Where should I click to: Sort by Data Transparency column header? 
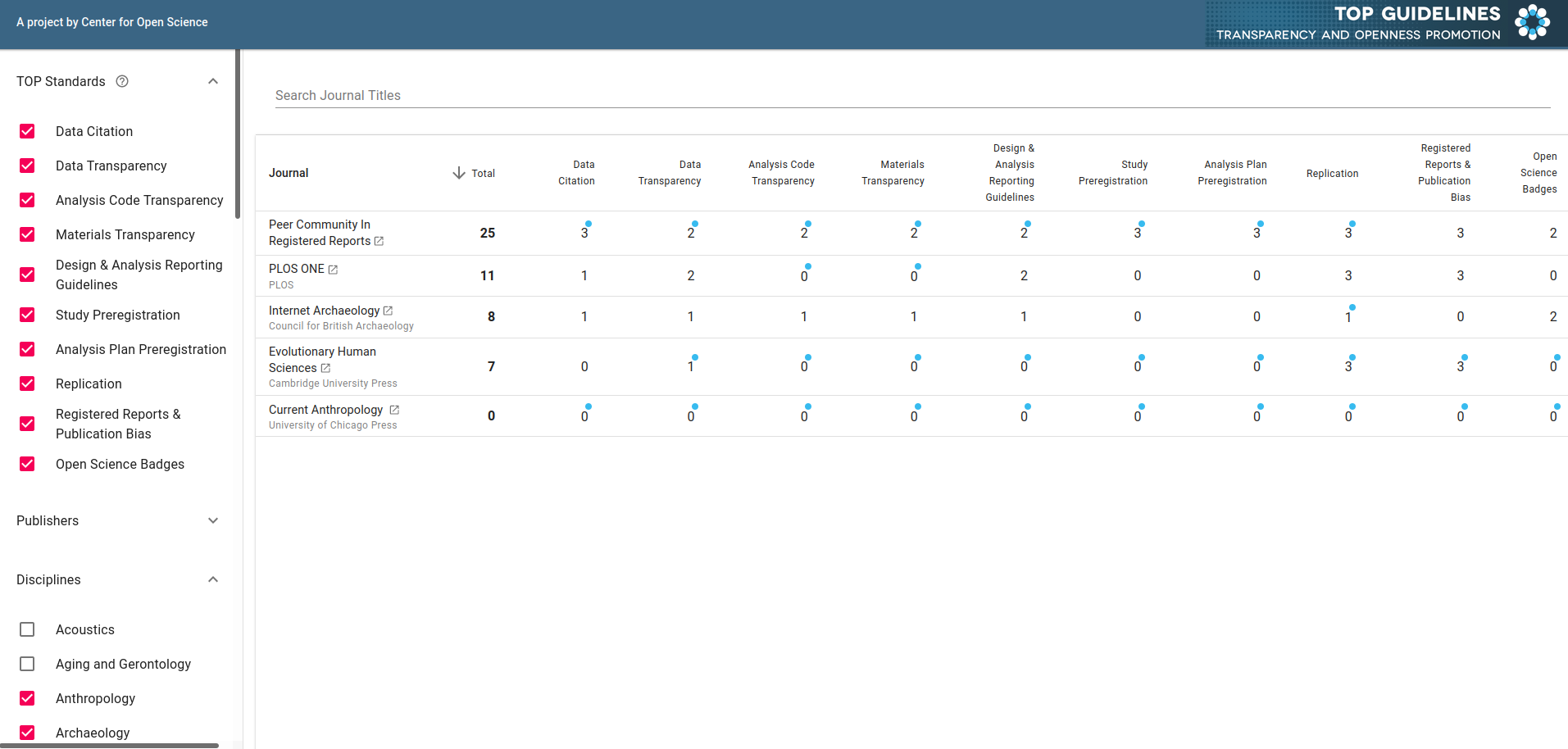[670, 173]
